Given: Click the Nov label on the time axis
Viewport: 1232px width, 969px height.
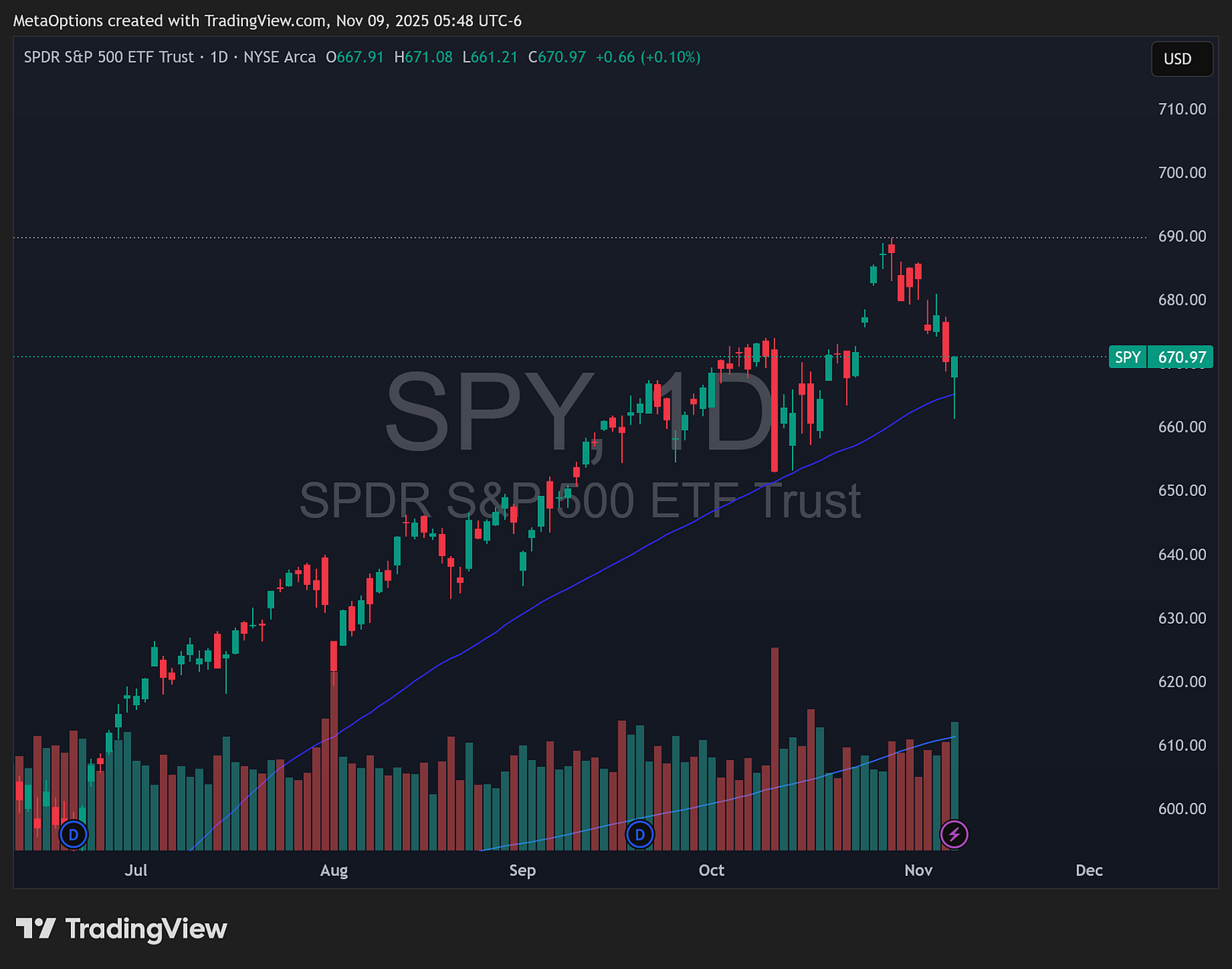Looking at the screenshot, I should (x=918, y=870).
